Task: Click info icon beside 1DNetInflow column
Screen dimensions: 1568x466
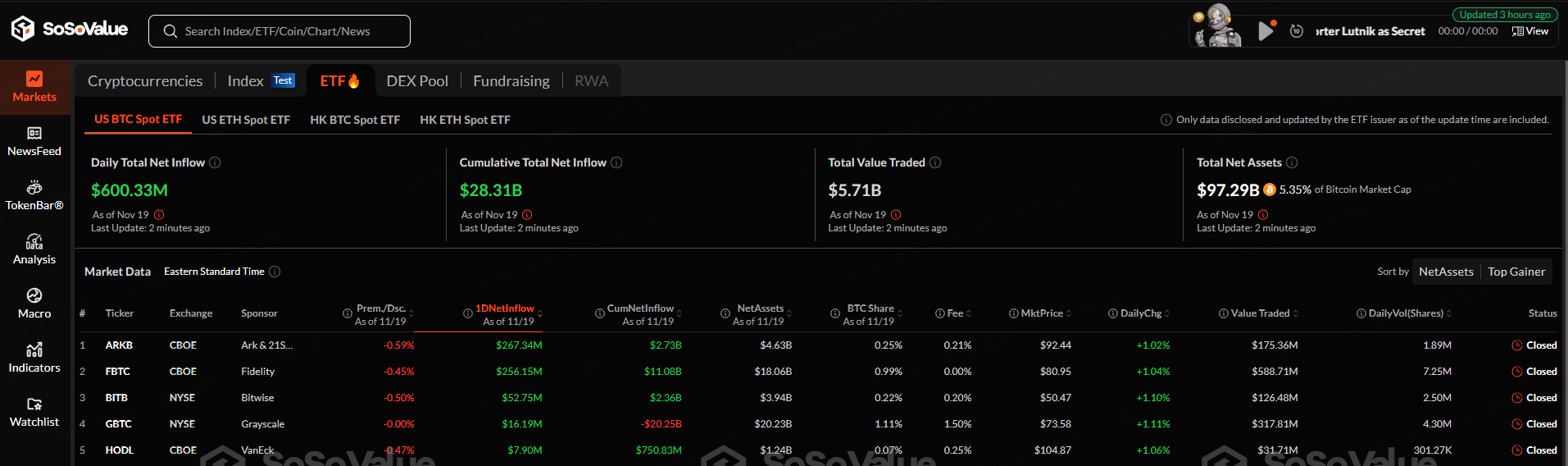Action: 468,313
